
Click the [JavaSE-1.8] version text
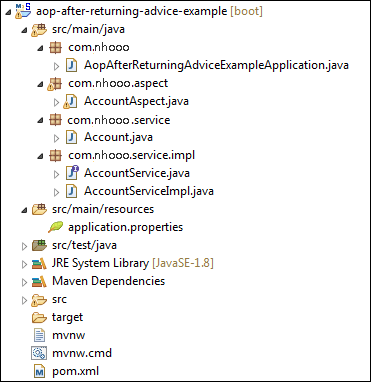tap(183, 264)
